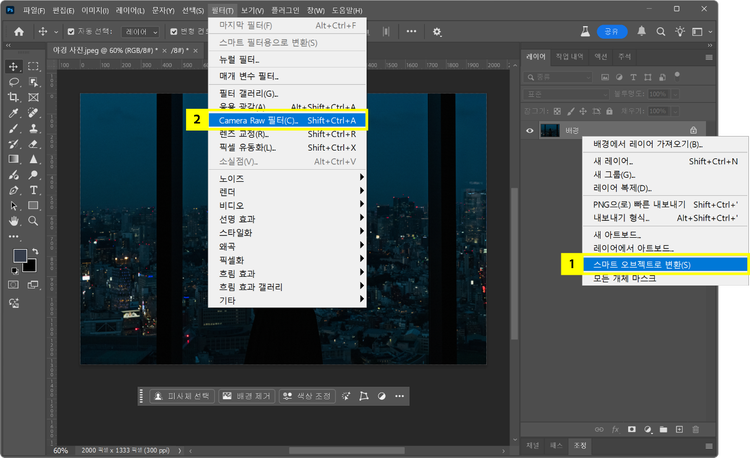The height and width of the screenshot is (458, 750).
Task: Open more options ellipsis in options bar
Action: click(x=411, y=32)
